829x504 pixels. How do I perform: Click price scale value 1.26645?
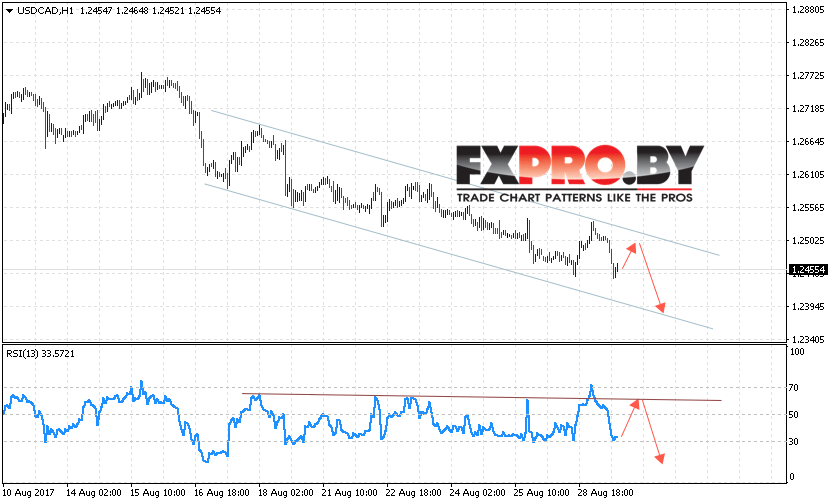tap(808, 141)
